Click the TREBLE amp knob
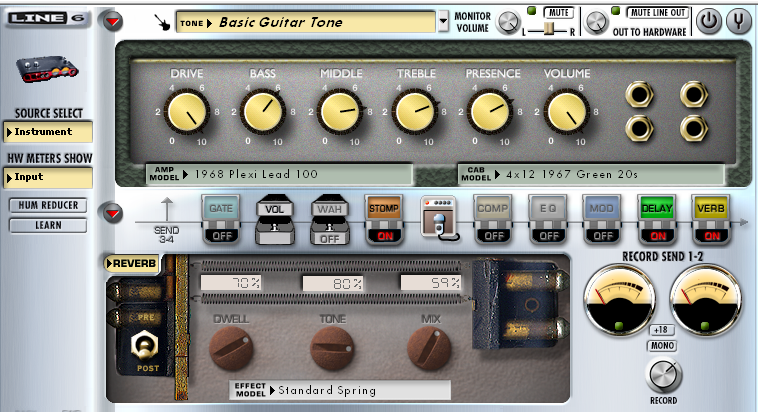The image size is (758, 412). pyautogui.click(x=414, y=112)
